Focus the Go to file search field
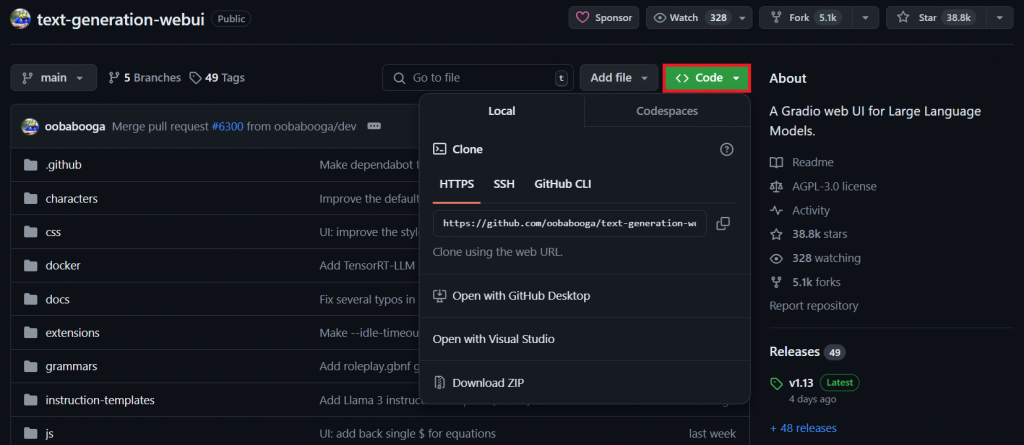Viewport: 1024px width, 445px height. coord(478,78)
